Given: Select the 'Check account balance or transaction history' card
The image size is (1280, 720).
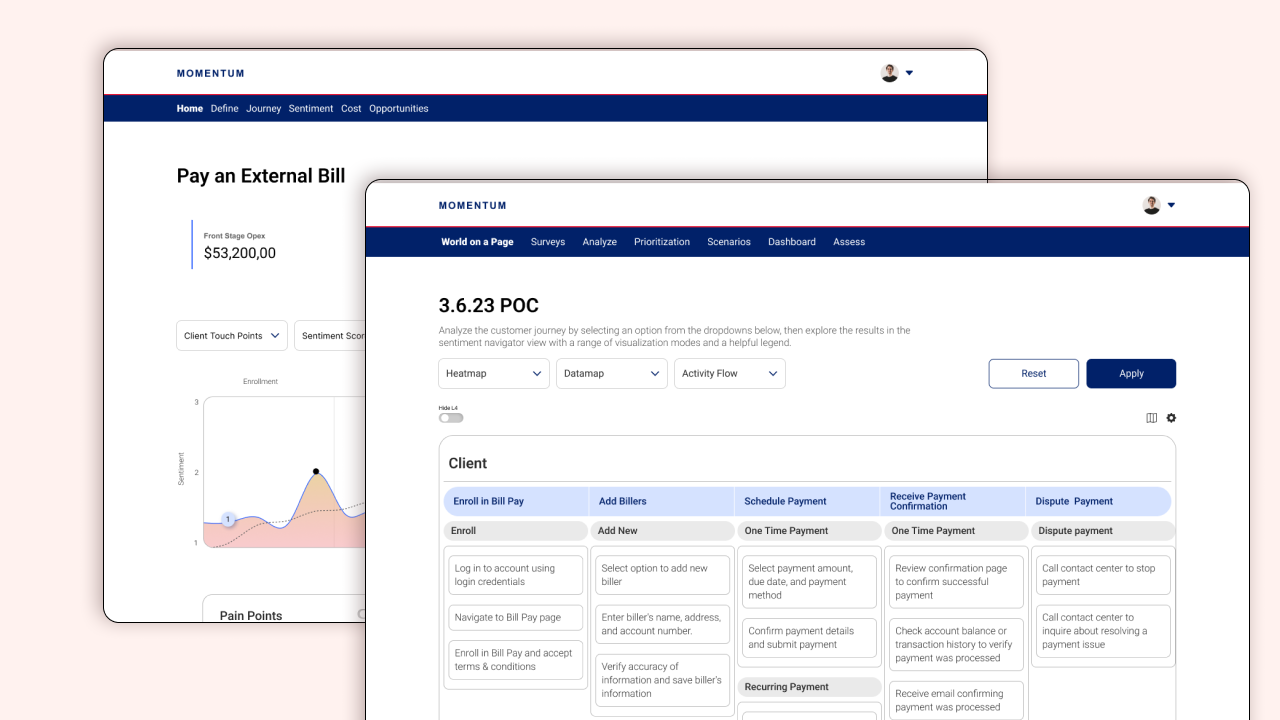Looking at the screenshot, I should click(957, 644).
